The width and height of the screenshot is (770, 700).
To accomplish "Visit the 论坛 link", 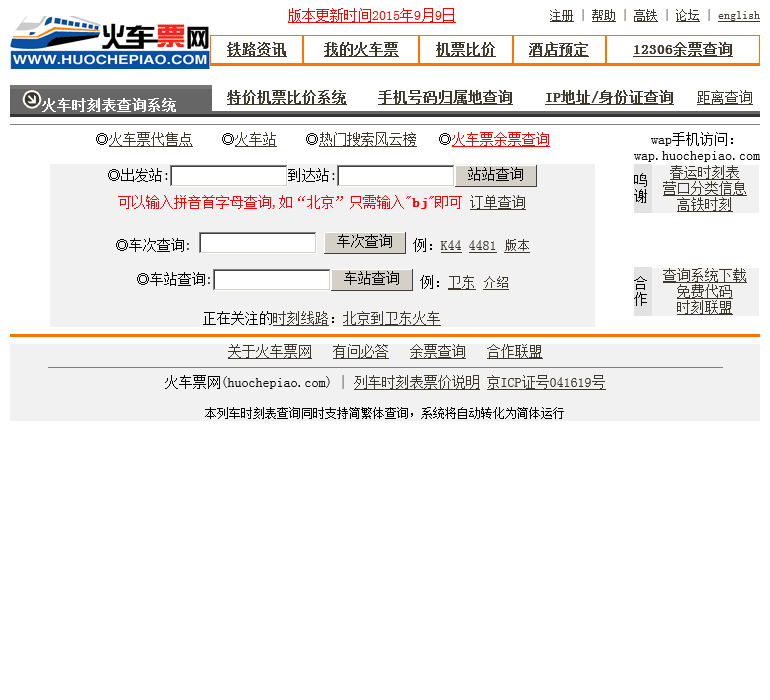I will (x=687, y=16).
